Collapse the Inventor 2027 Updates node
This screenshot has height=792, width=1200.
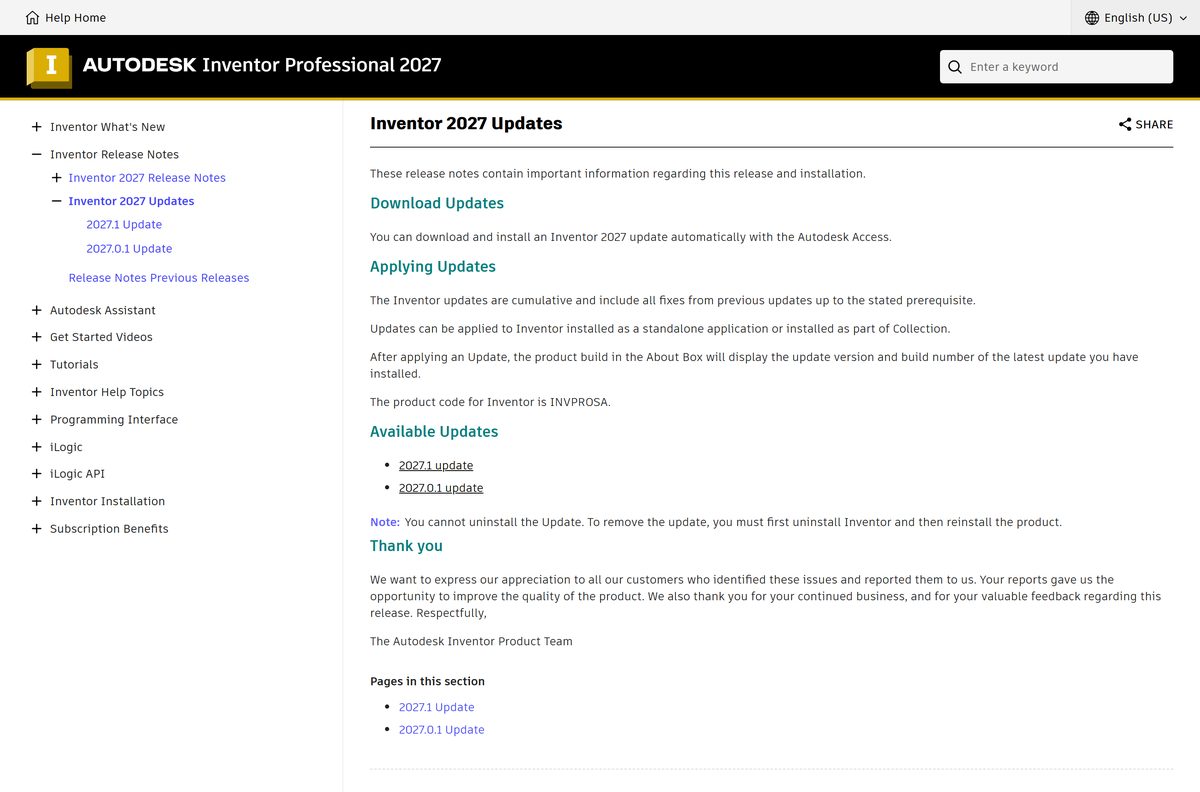56,201
